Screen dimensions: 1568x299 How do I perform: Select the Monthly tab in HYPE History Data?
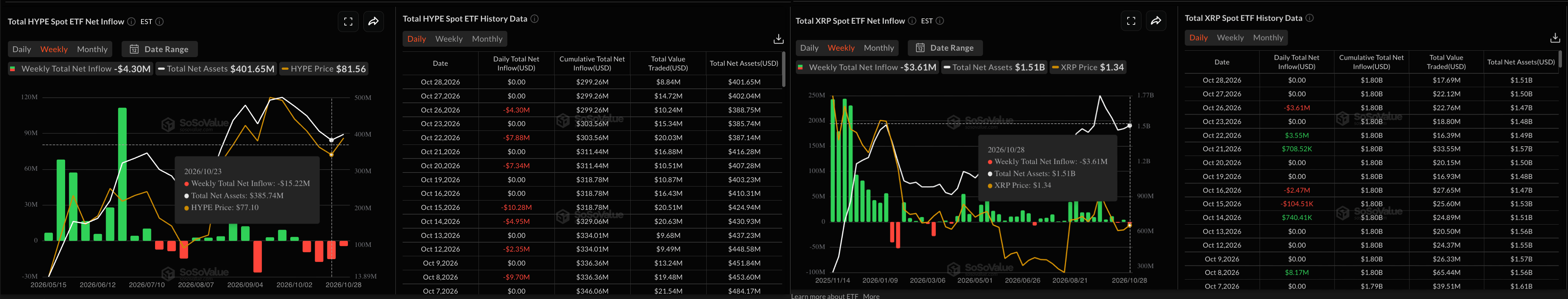click(x=488, y=39)
